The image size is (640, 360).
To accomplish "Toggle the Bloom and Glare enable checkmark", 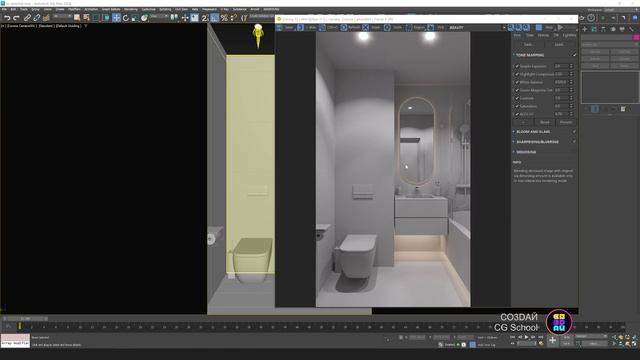I will (574, 131).
